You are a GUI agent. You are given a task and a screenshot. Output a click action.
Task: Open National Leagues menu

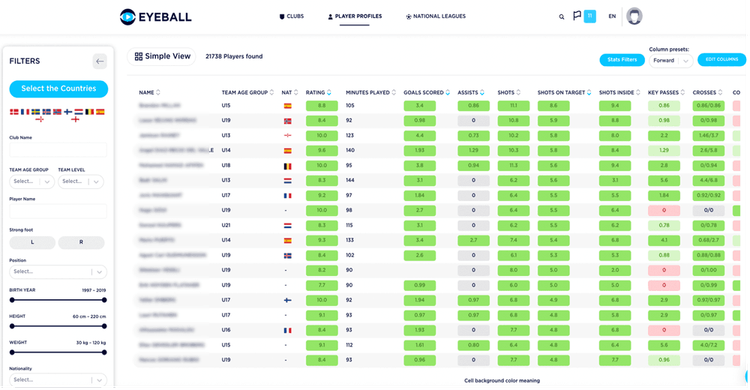tap(435, 16)
